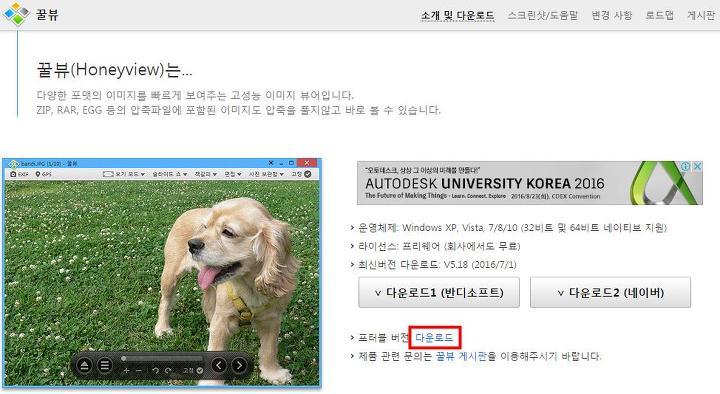
Task: Open the hamburger menu icon in control bar
Action: 105,366
